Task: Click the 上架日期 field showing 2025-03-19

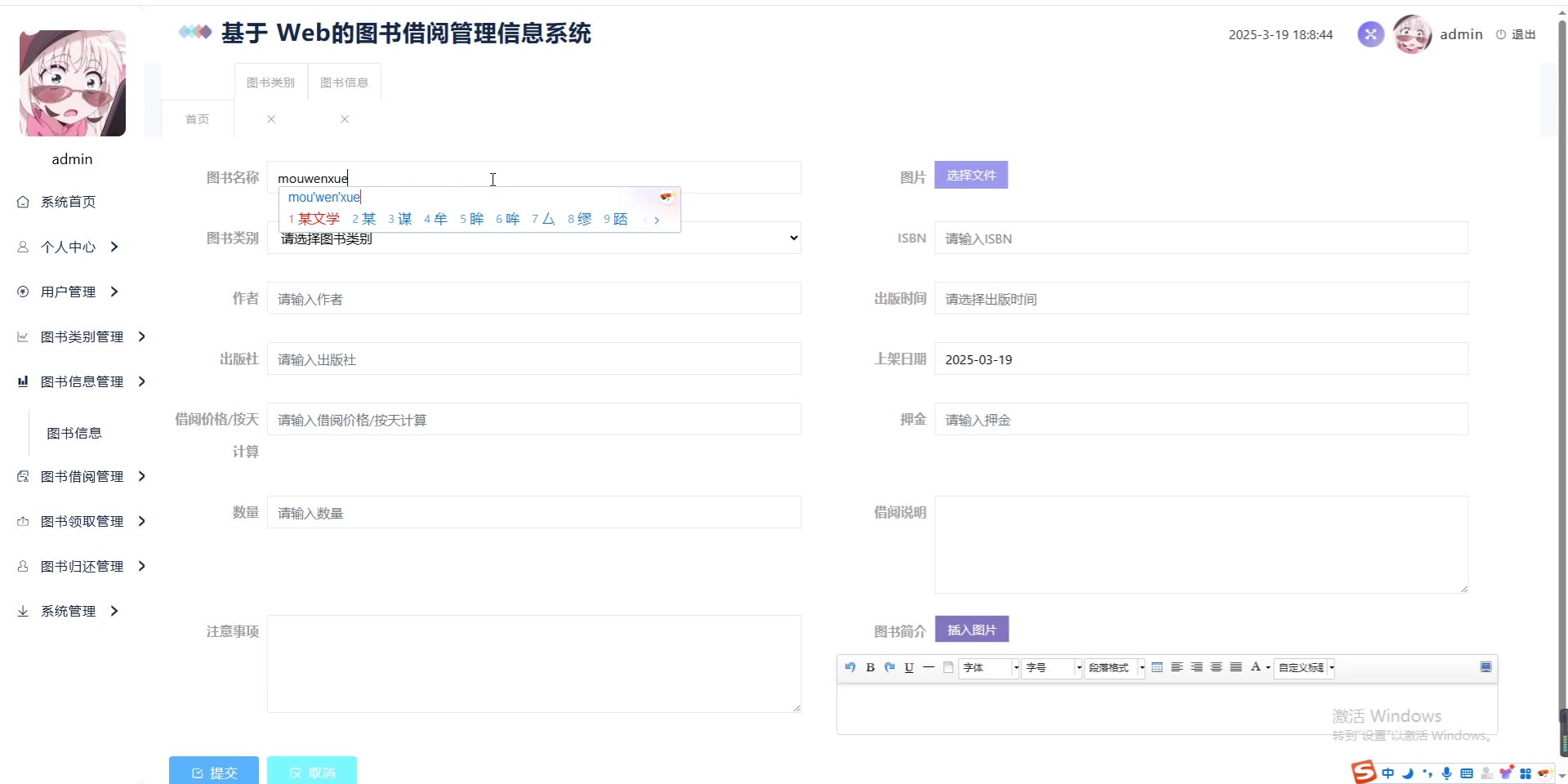Action: click(1201, 359)
